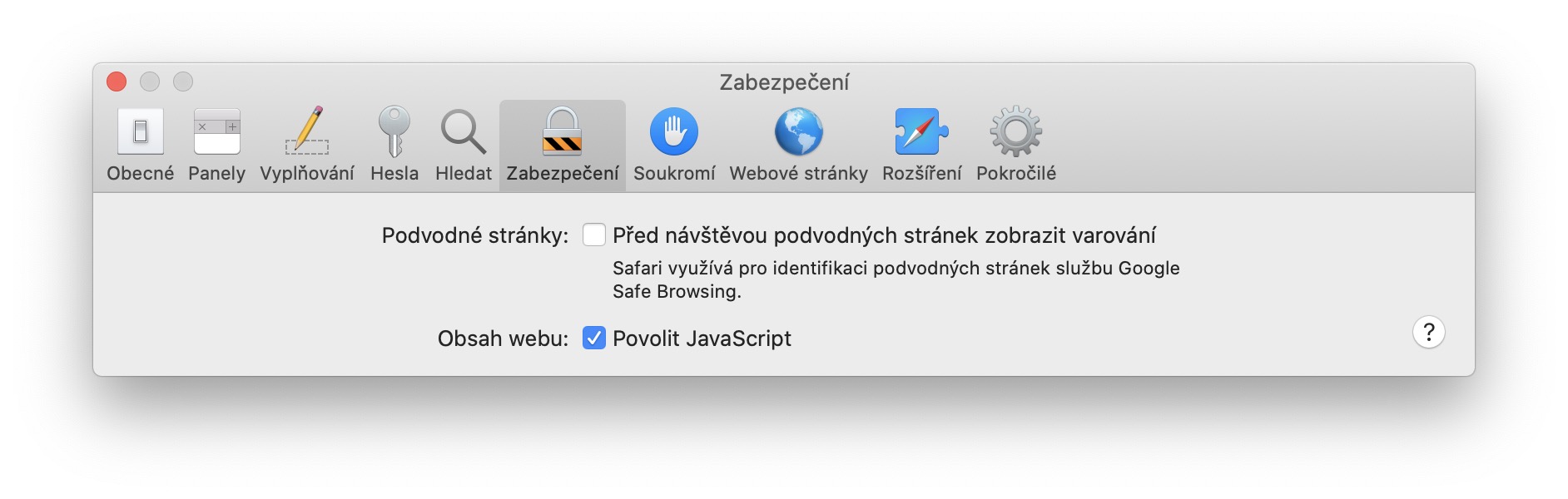Click the Webové stránky tab label text
The image size is (1568, 499).
coord(798,174)
